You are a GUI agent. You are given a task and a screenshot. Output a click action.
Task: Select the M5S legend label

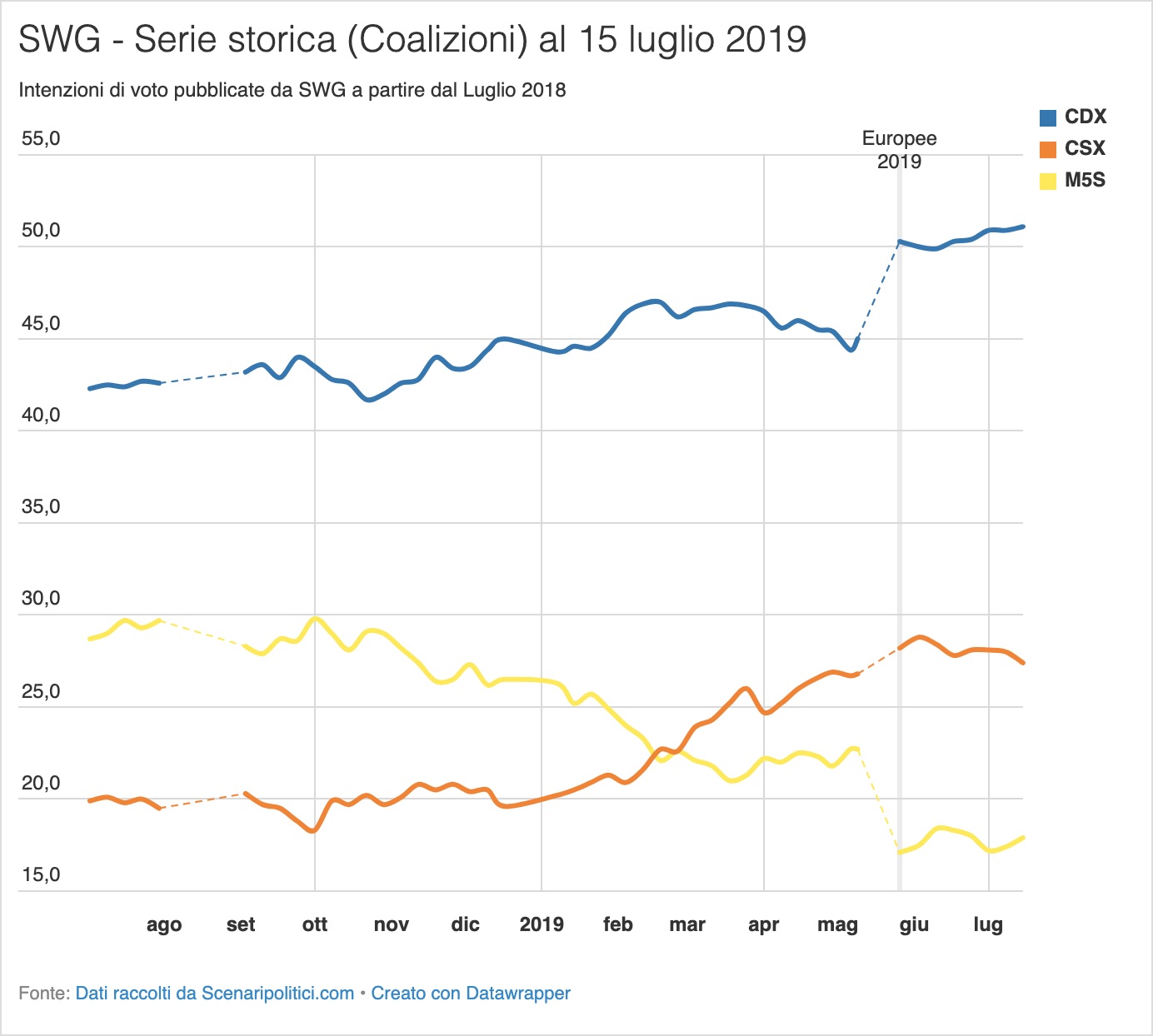[1085, 181]
